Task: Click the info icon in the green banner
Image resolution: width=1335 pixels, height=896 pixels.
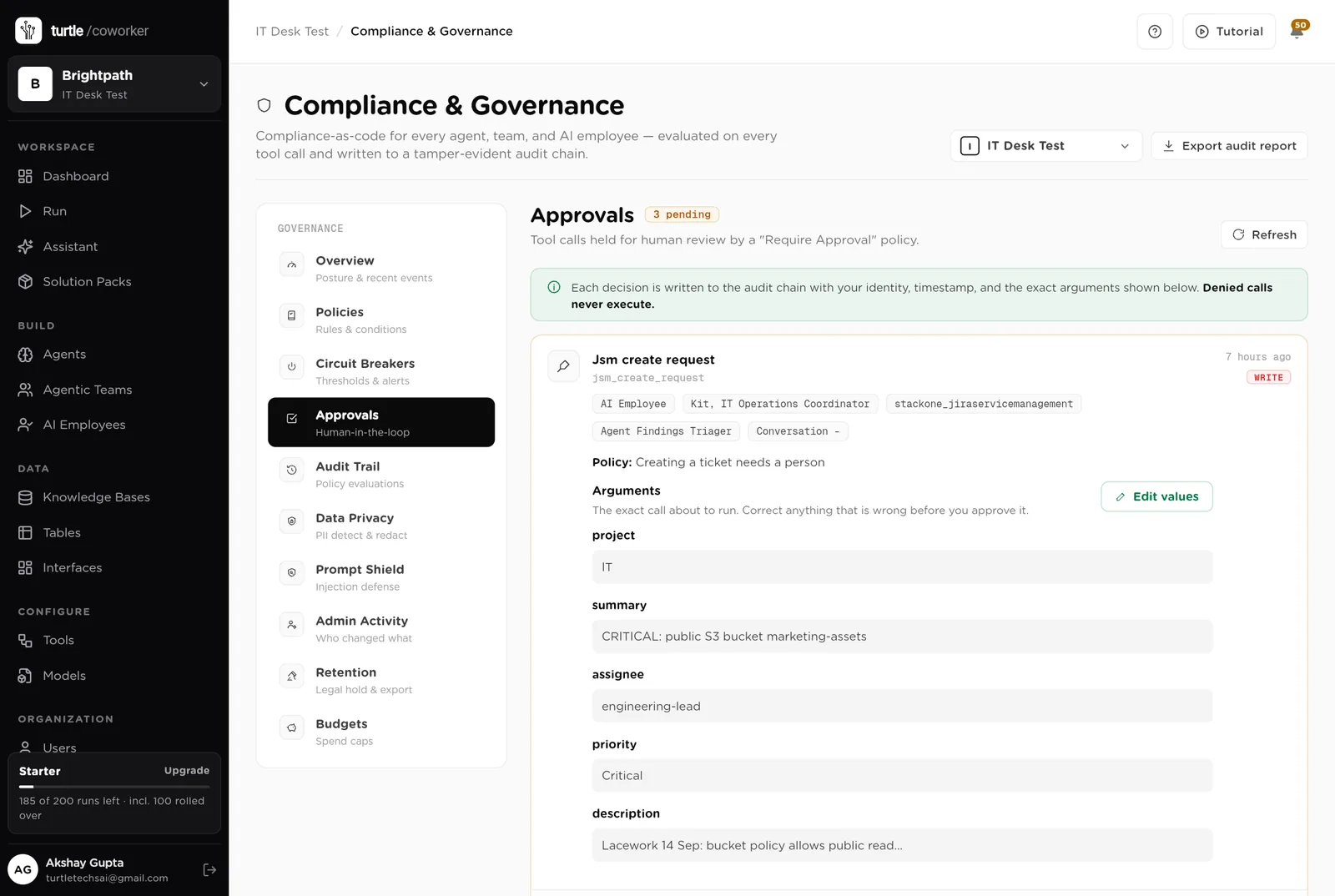Action: click(x=554, y=287)
